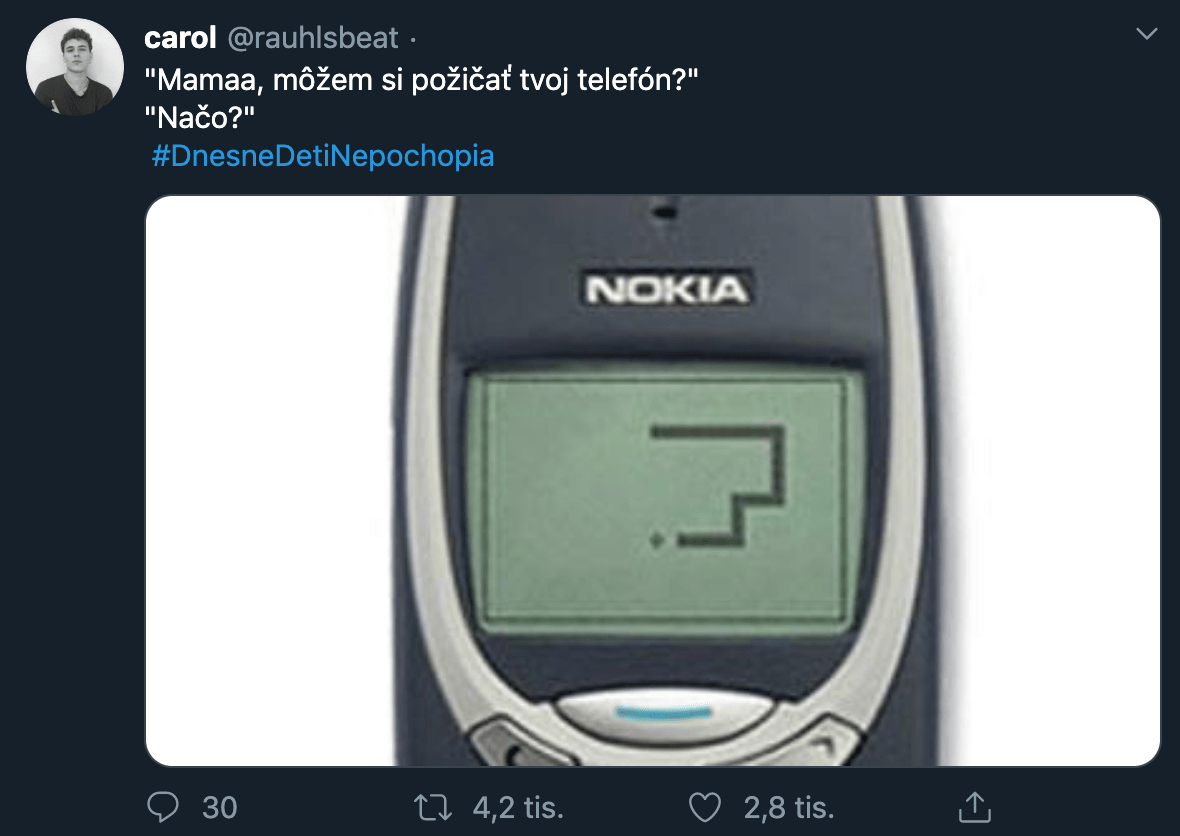
Task: Click the display name carol
Action: click(180, 38)
